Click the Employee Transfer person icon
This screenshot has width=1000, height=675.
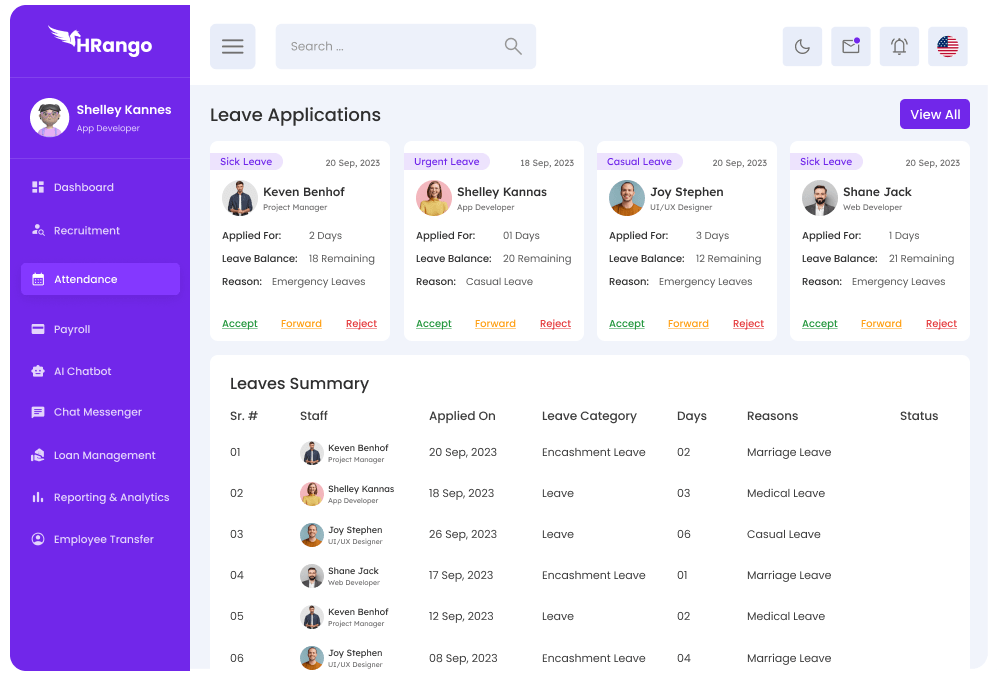tap(38, 539)
